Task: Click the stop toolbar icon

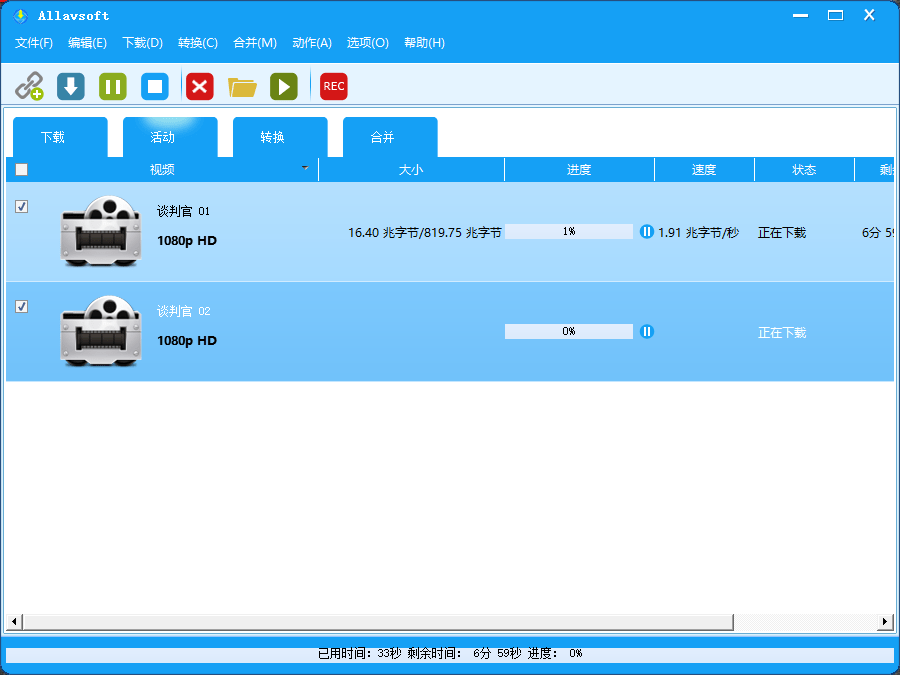Action: 154,86
